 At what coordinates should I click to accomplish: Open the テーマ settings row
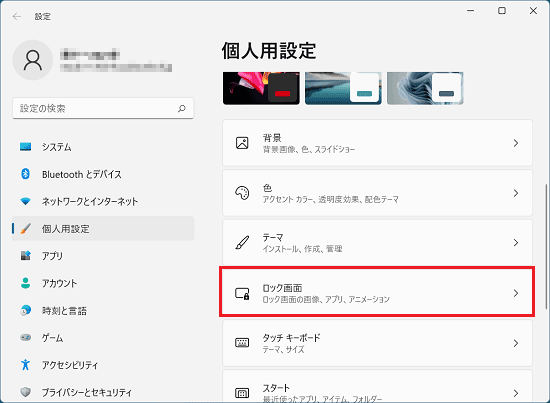(377, 243)
